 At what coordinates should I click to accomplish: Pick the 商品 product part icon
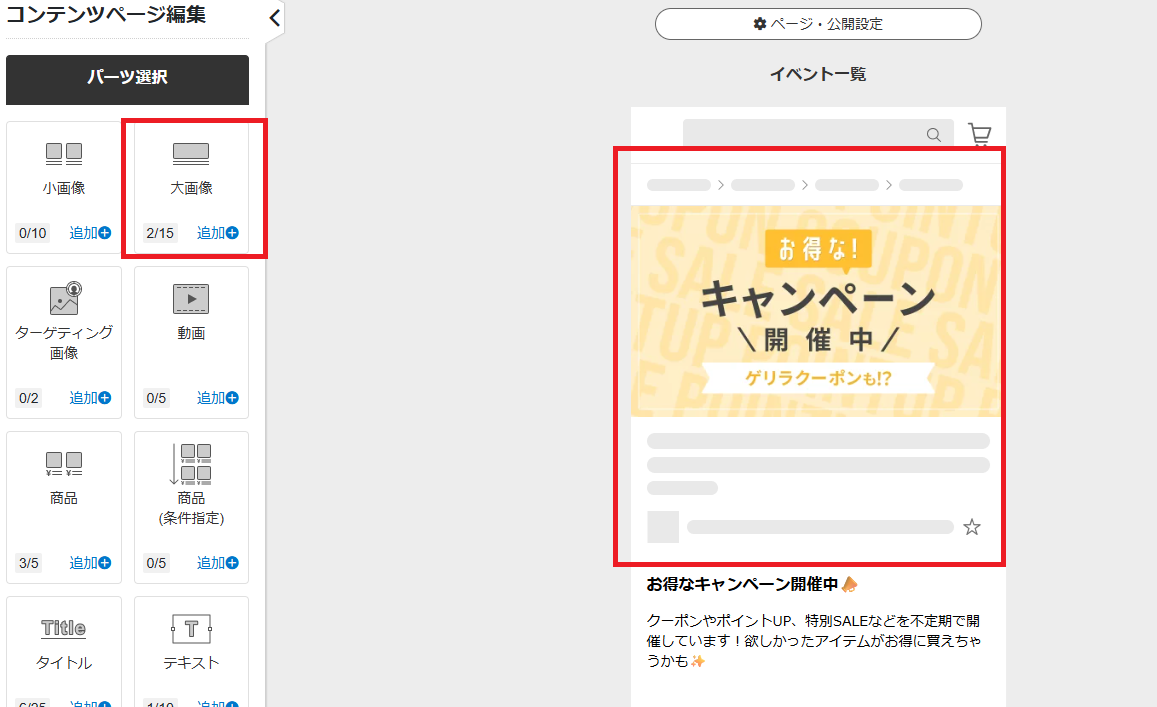pos(64,463)
